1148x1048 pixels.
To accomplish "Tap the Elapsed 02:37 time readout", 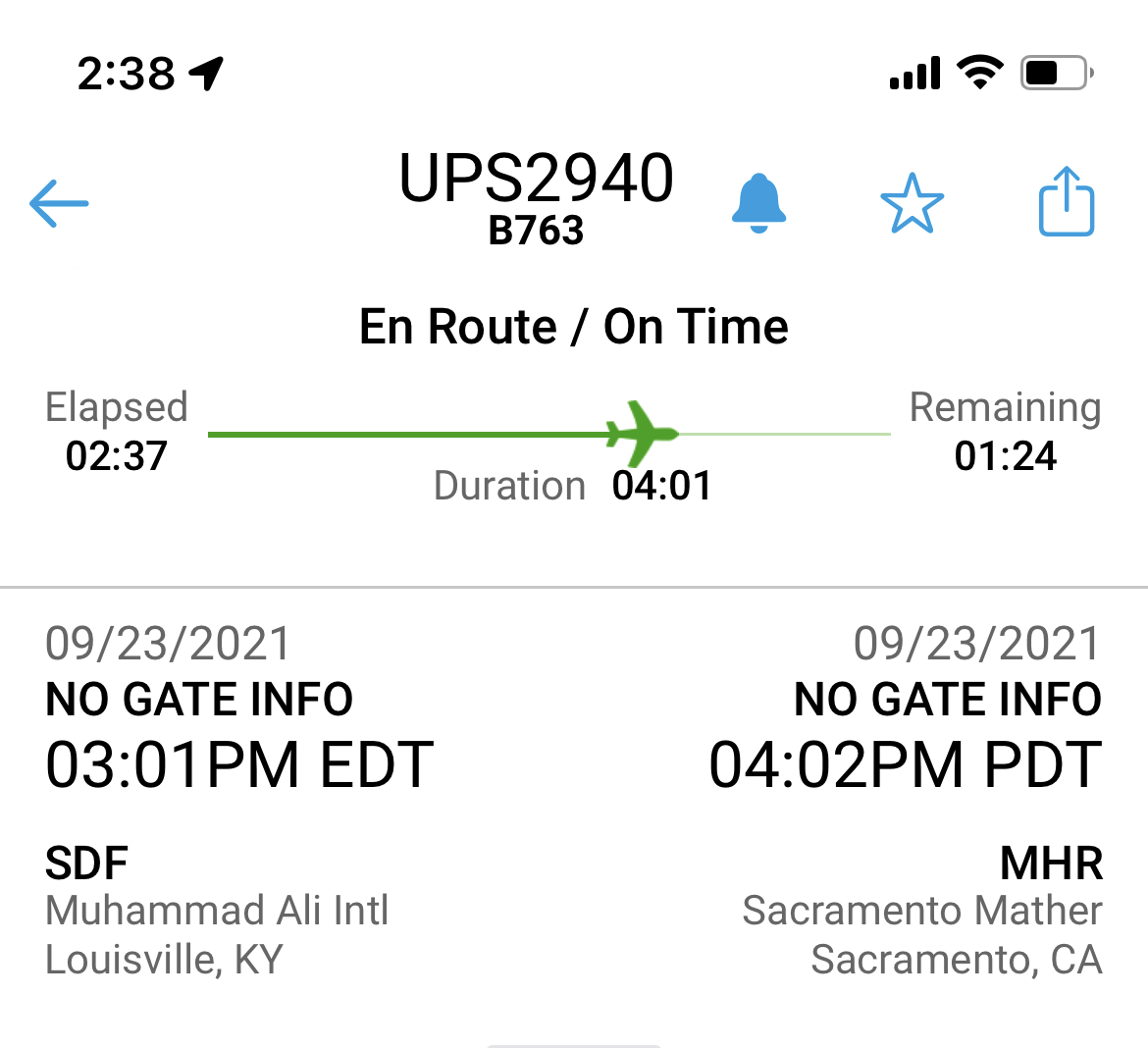I will [117, 432].
